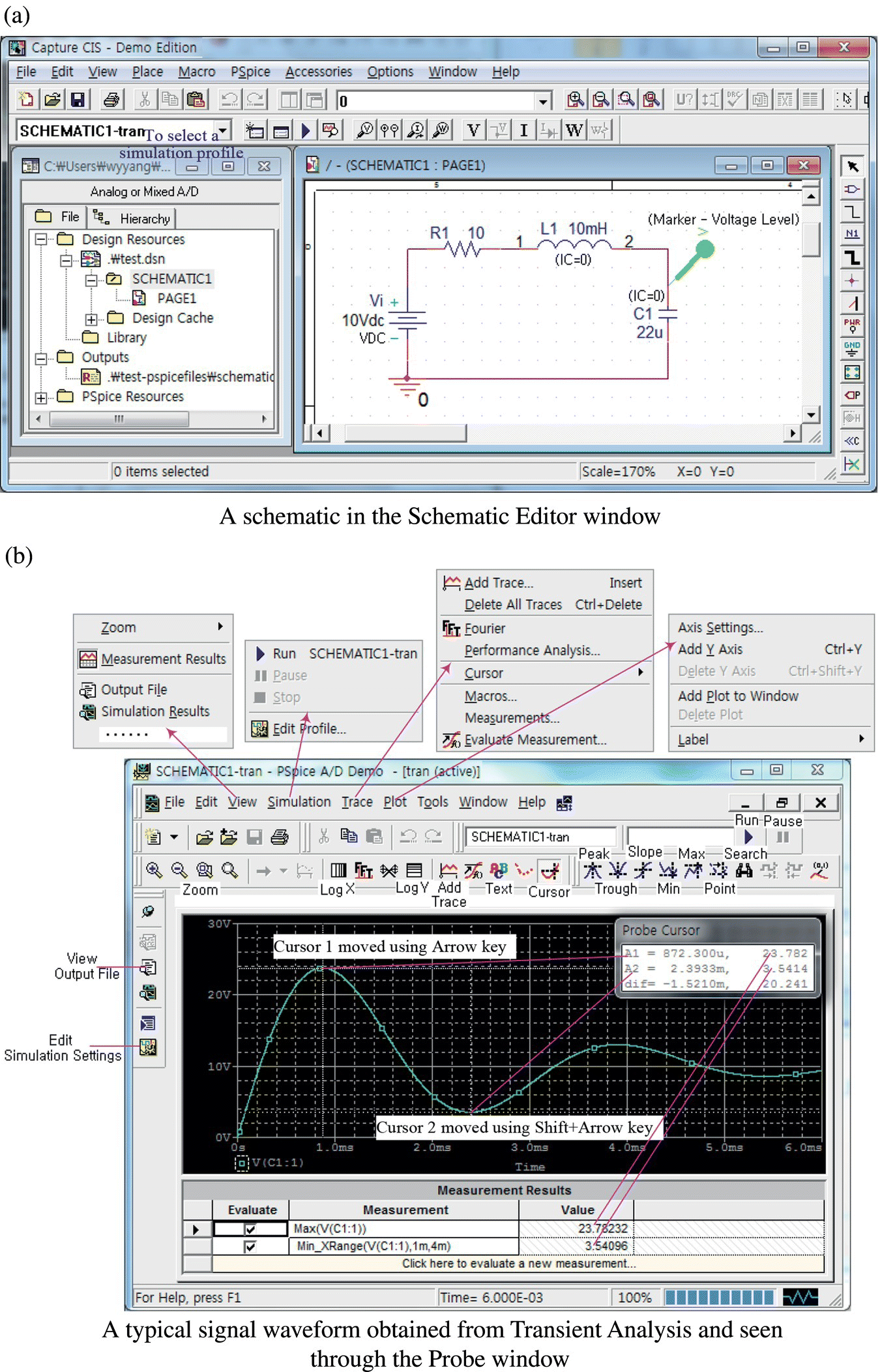Viewport: 880px width, 1372px height.
Task: Toggle the Cursor icon in Probe toolbar
Action: tap(550, 870)
